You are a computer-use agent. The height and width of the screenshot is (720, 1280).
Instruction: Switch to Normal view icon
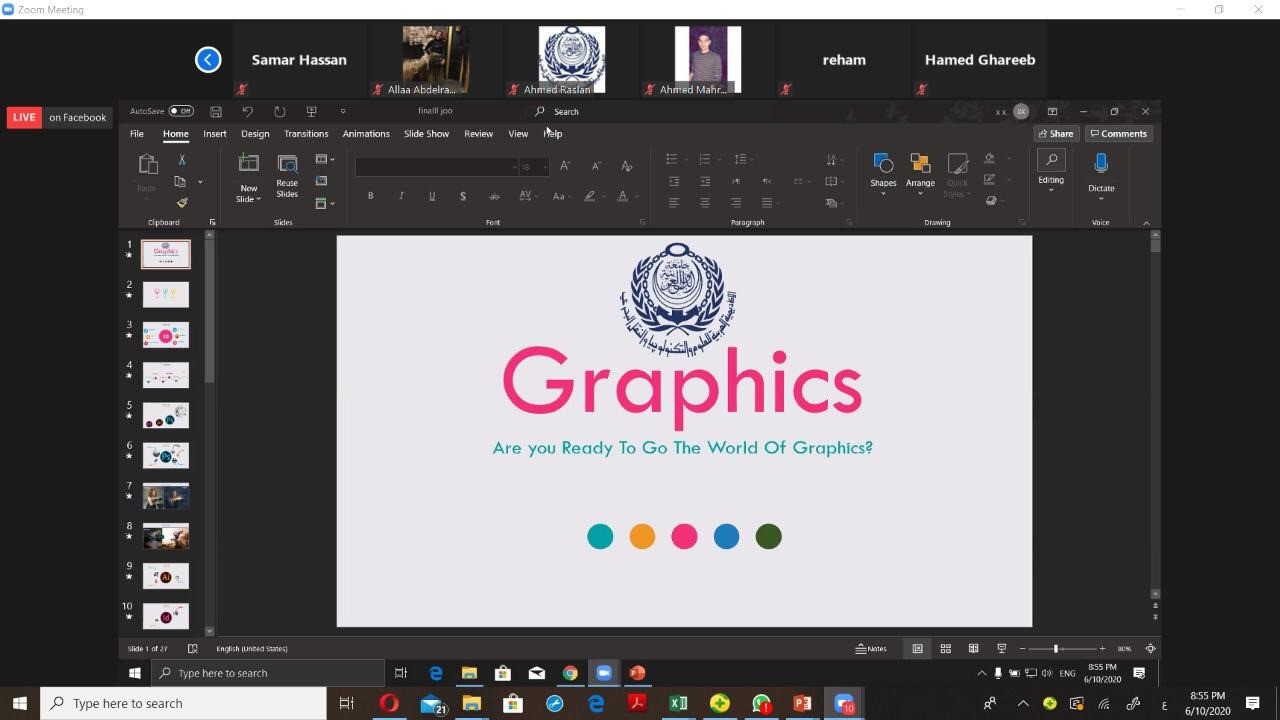tap(917, 648)
